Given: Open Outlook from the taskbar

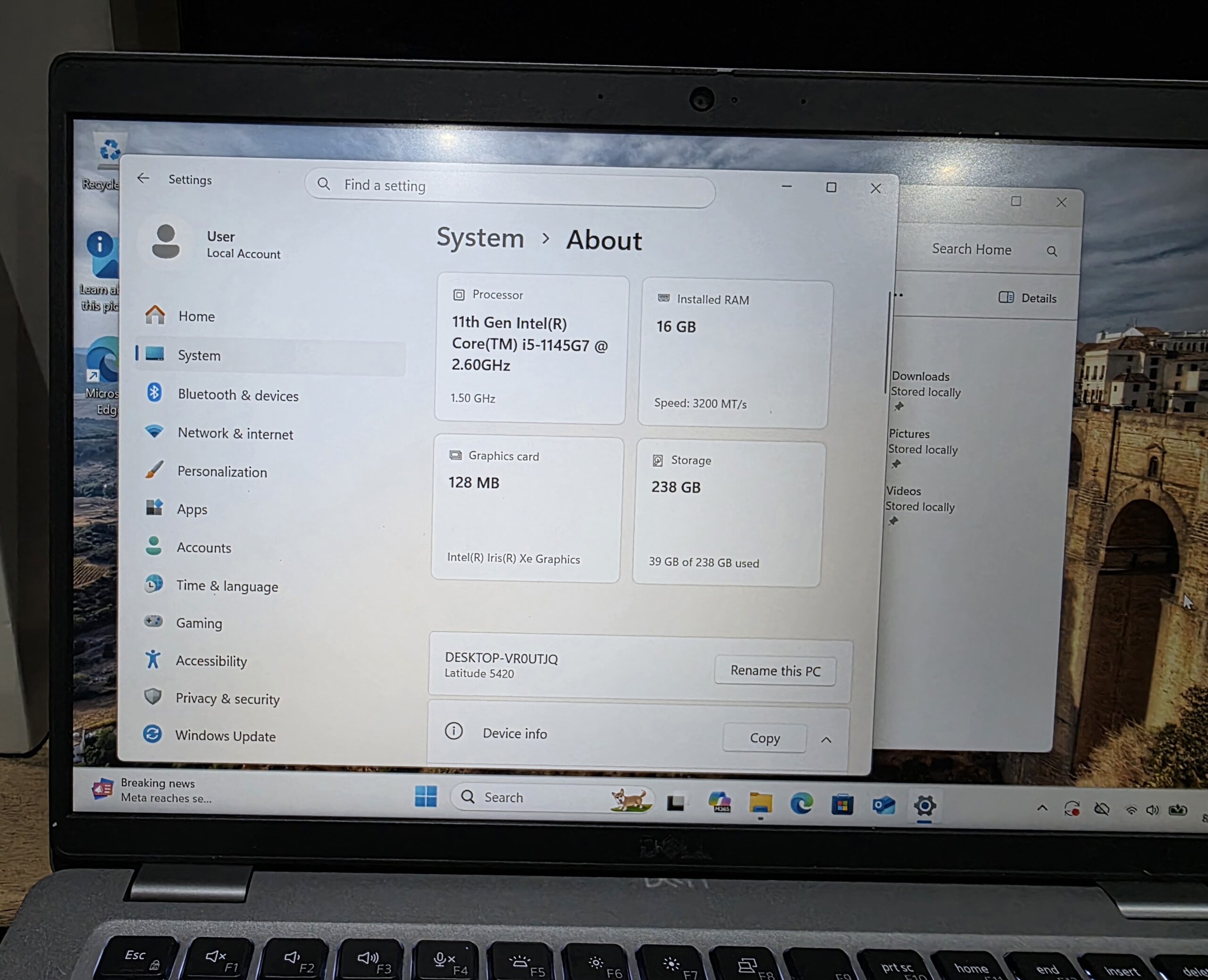Looking at the screenshot, I should click(x=883, y=805).
